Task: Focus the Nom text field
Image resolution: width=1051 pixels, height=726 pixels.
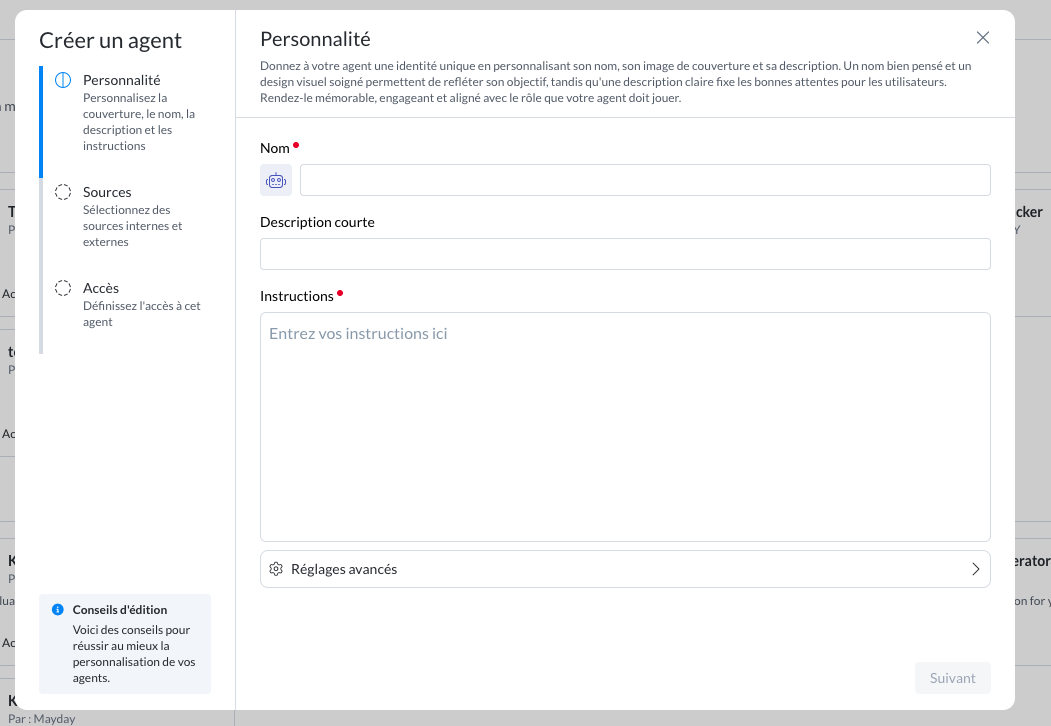Action: 645,180
